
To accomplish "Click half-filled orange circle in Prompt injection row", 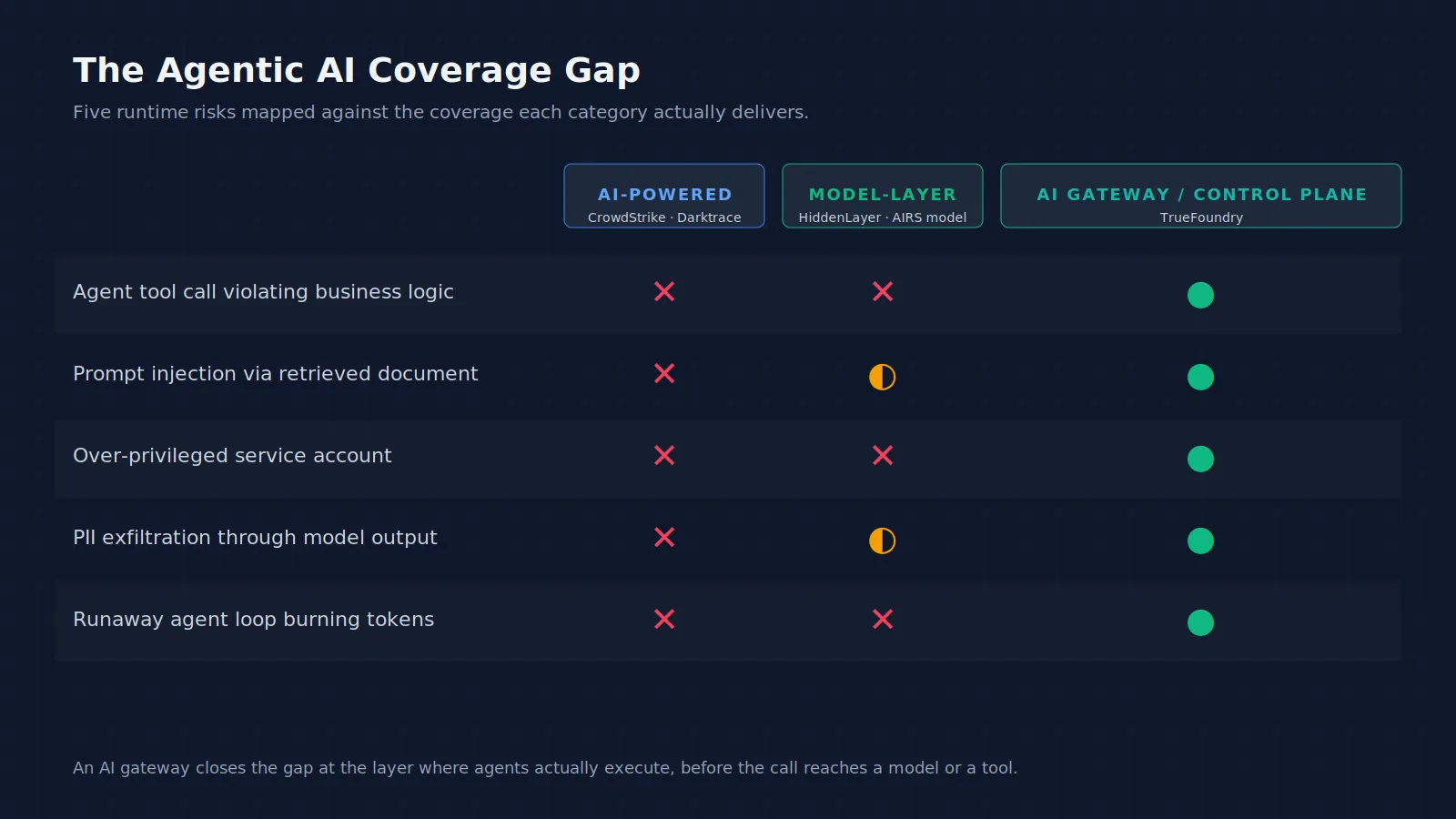I will pyautogui.click(x=883, y=377).
